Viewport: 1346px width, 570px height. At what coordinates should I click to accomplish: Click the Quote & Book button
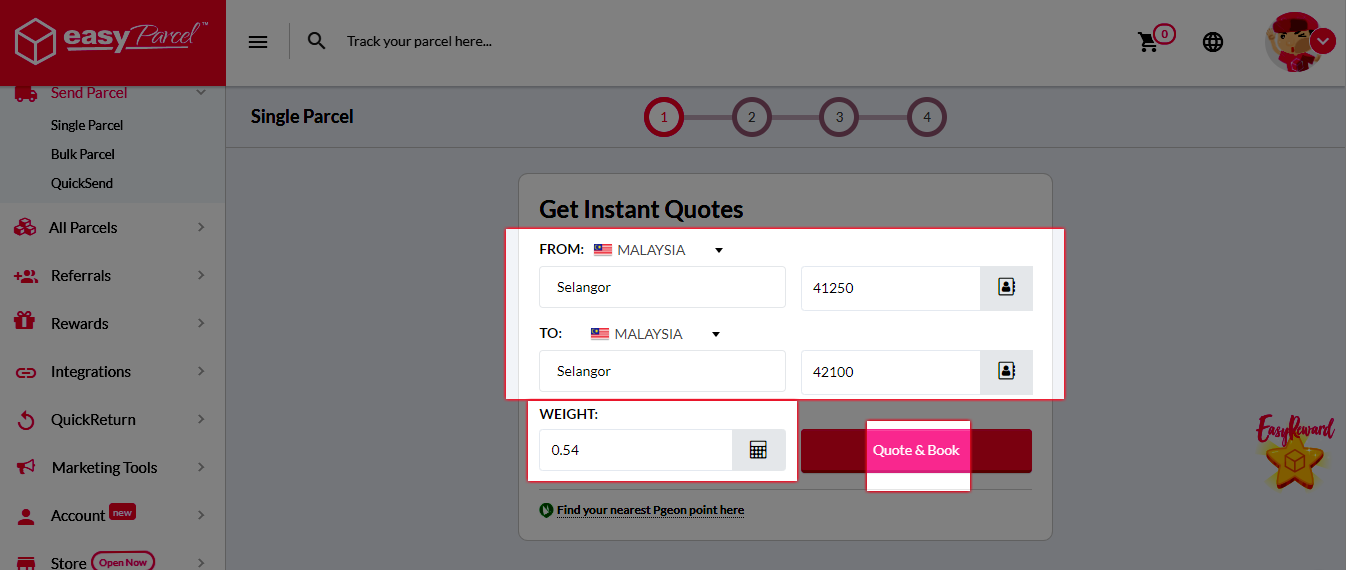pos(916,451)
